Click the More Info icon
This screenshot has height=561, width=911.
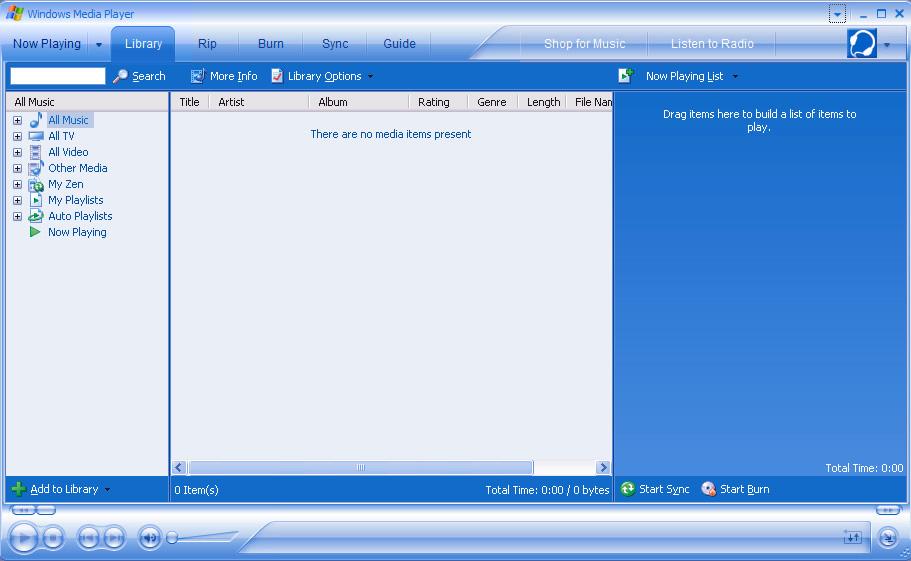(x=198, y=76)
